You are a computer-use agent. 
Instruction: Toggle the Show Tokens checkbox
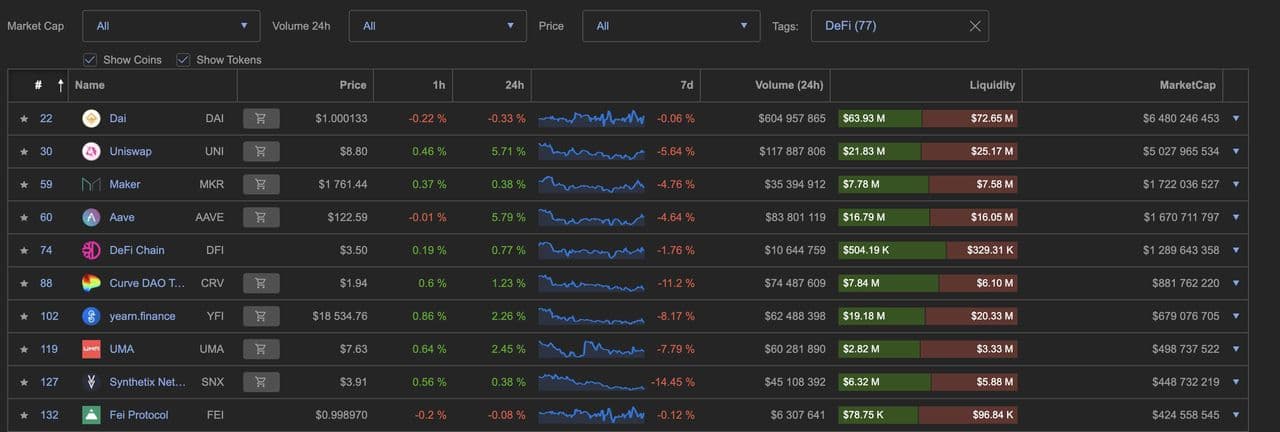click(183, 60)
